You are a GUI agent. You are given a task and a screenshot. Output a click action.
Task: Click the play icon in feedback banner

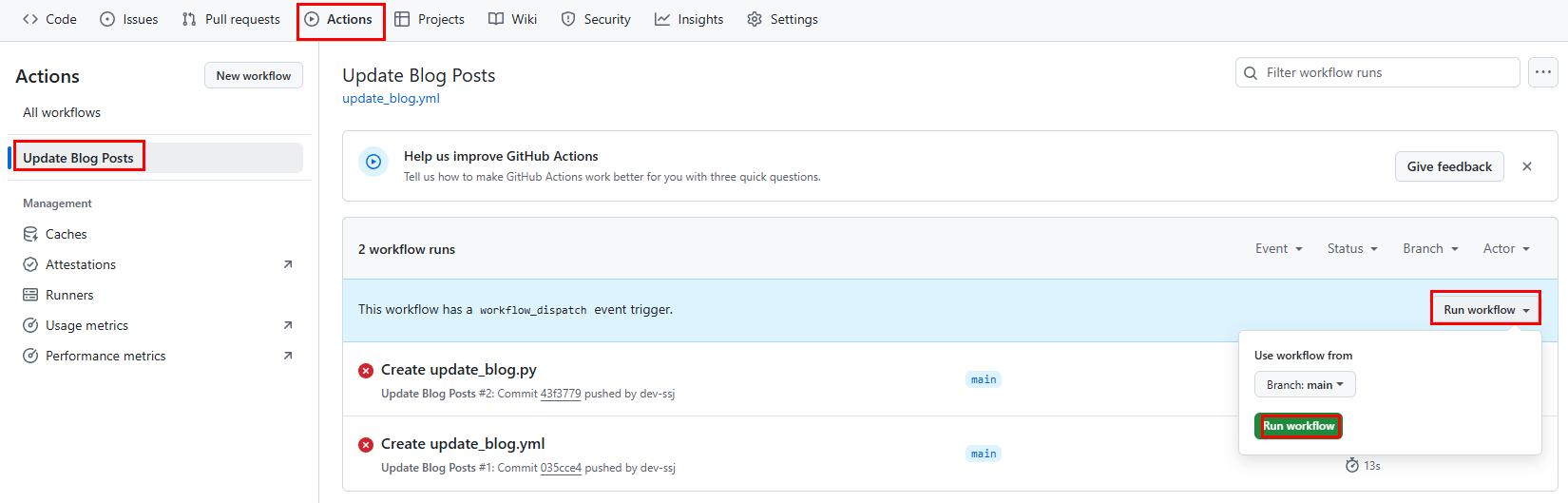[373, 162]
